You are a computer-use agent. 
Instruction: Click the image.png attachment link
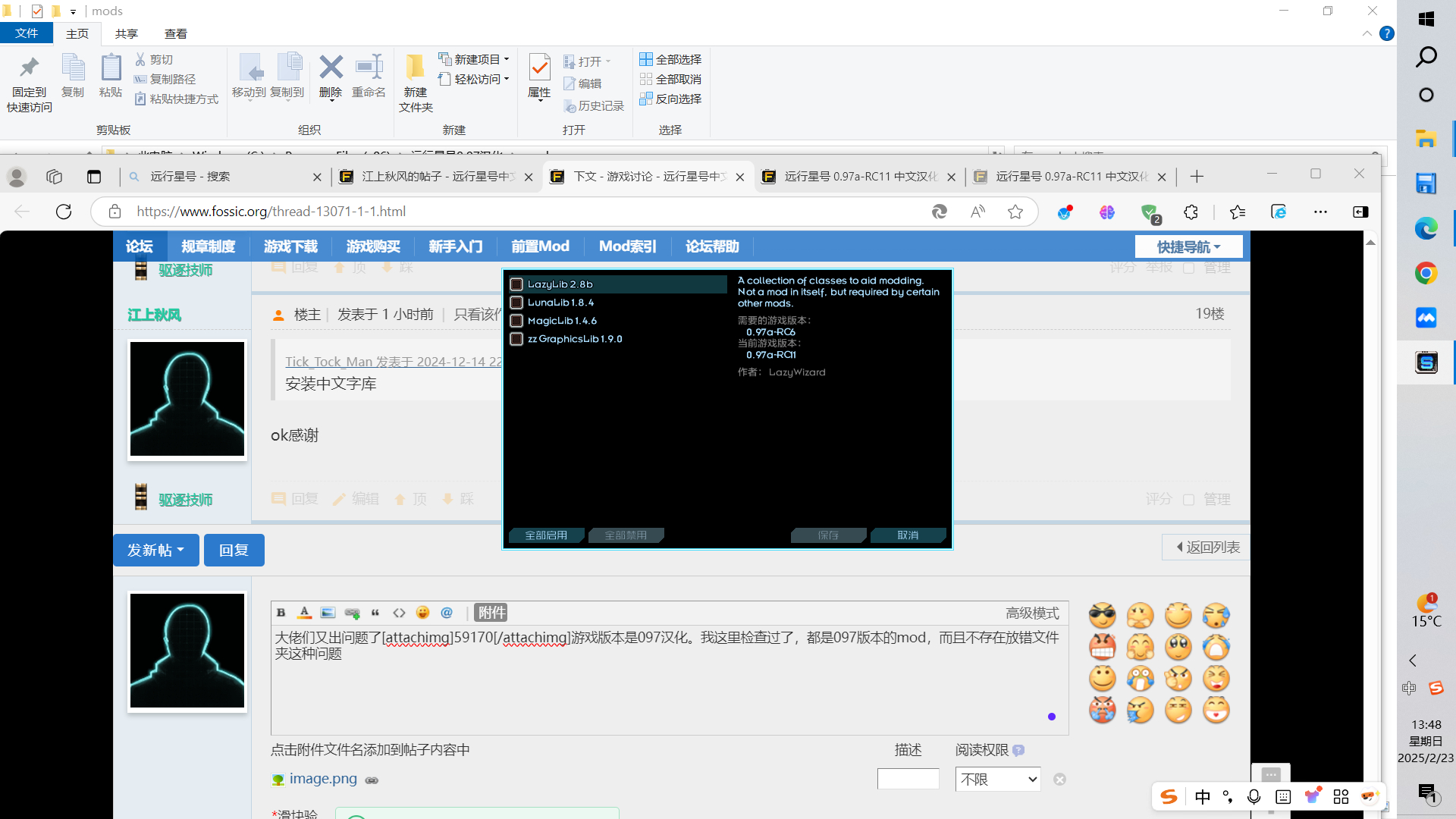[323, 779]
